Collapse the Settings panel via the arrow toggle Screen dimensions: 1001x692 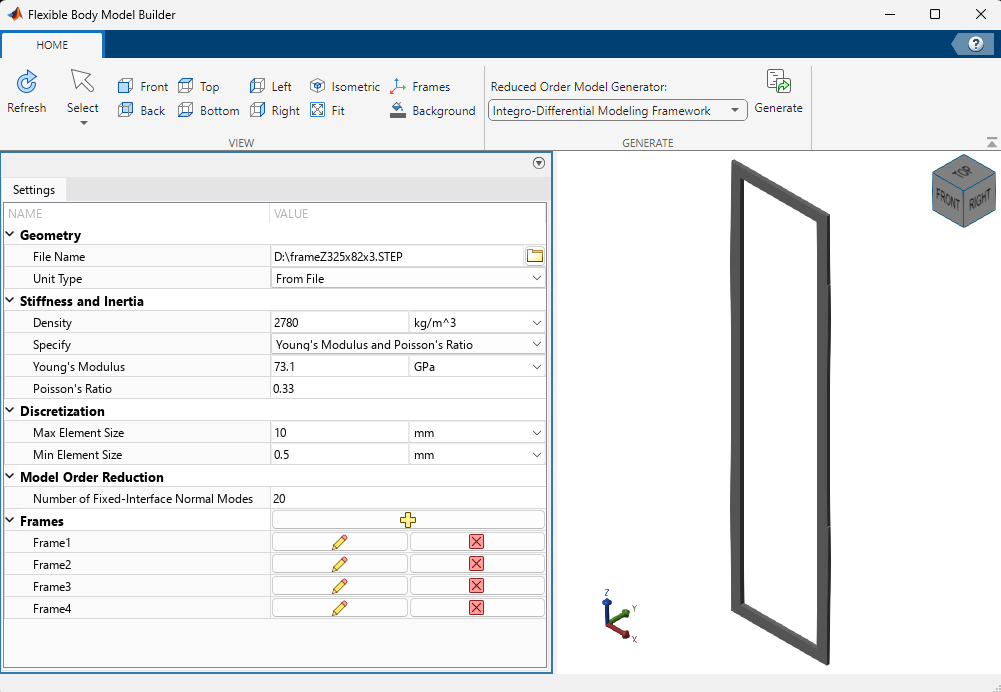click(538, 162)
